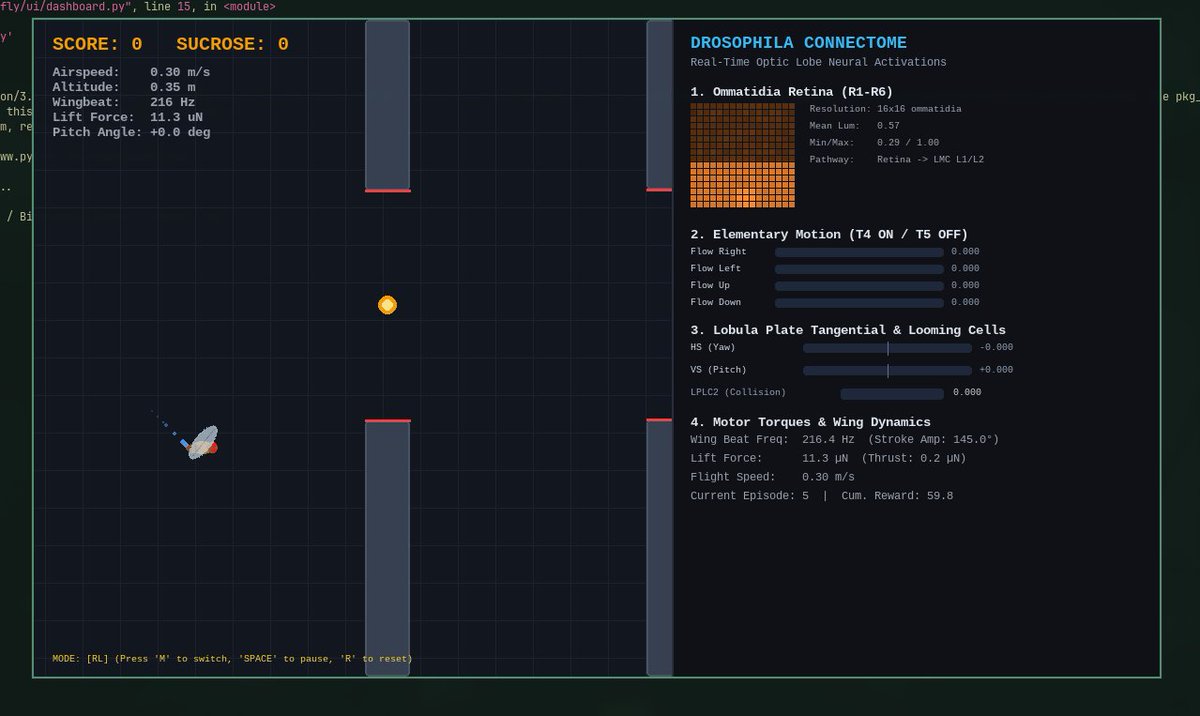The width and height of the screenshot is (1200, 716).
Task: Click the Motor Torques & Wing Dynamics heading
Action: click(x=810, y=422)
